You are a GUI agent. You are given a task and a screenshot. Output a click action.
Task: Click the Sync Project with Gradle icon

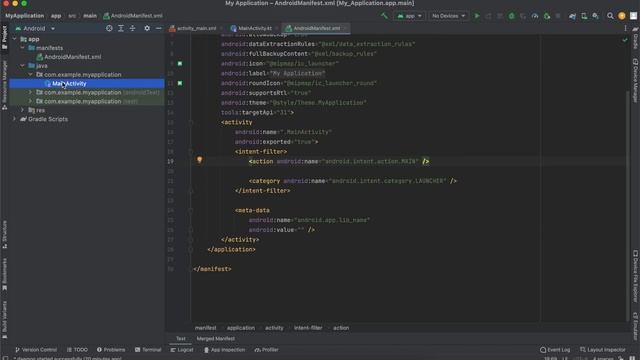click(572, 16)
